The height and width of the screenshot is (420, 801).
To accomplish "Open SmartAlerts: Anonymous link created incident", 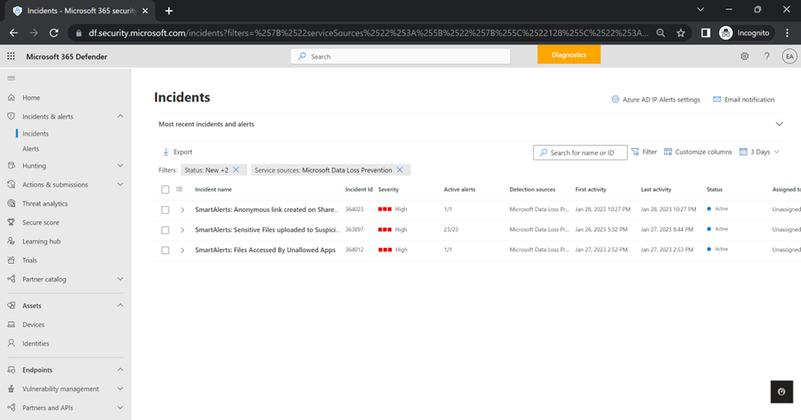I will coord(267,209).
